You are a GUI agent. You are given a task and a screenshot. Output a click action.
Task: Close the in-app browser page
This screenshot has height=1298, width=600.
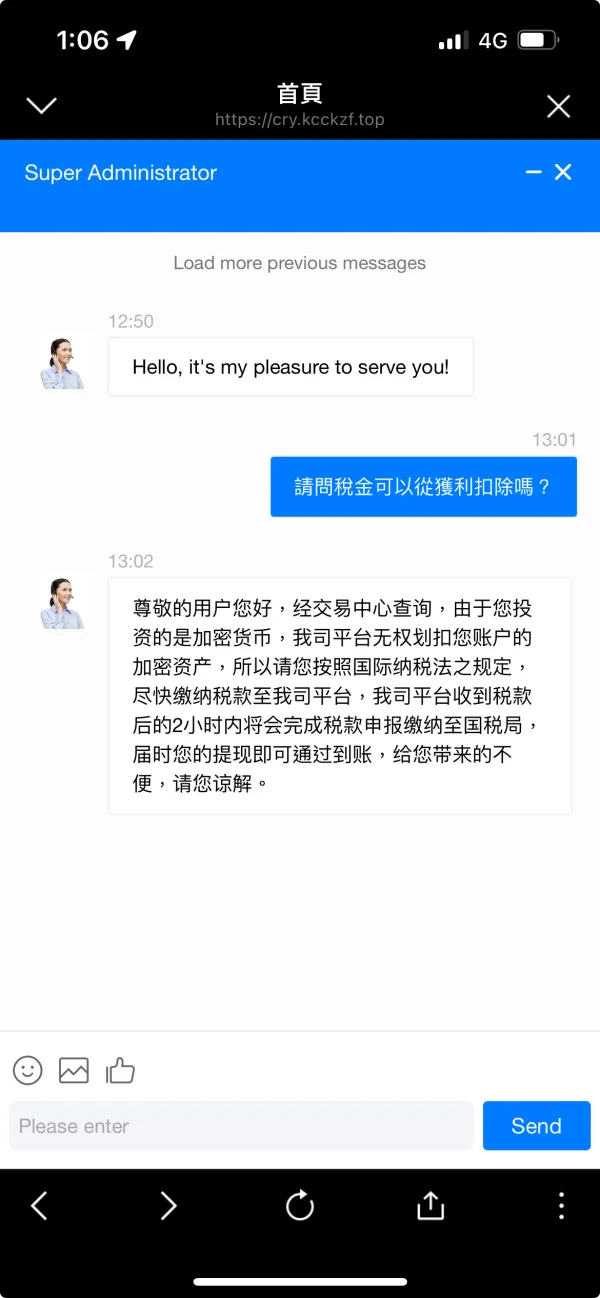558,106
